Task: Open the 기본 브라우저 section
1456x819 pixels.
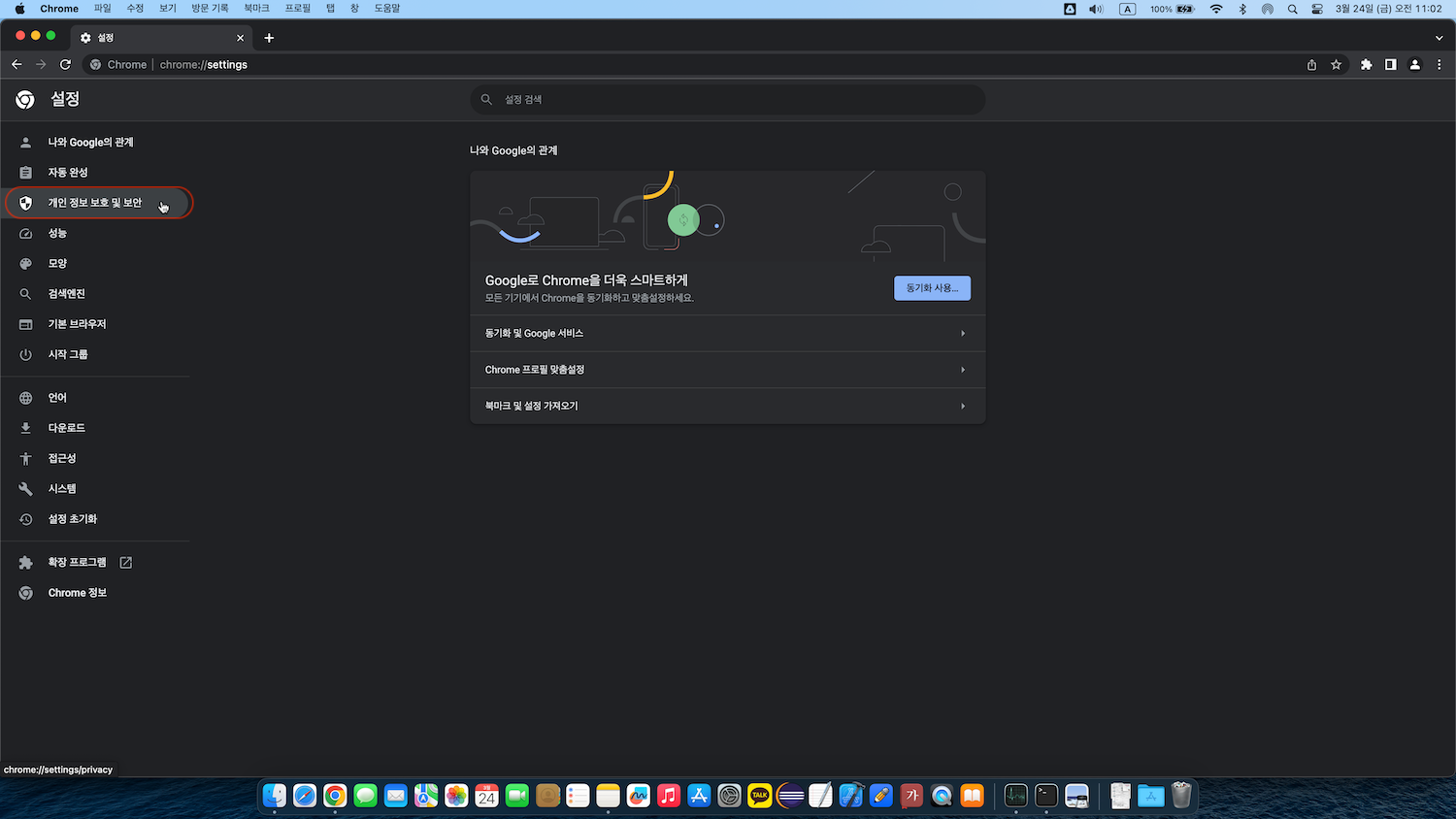Action: (97, 324)
